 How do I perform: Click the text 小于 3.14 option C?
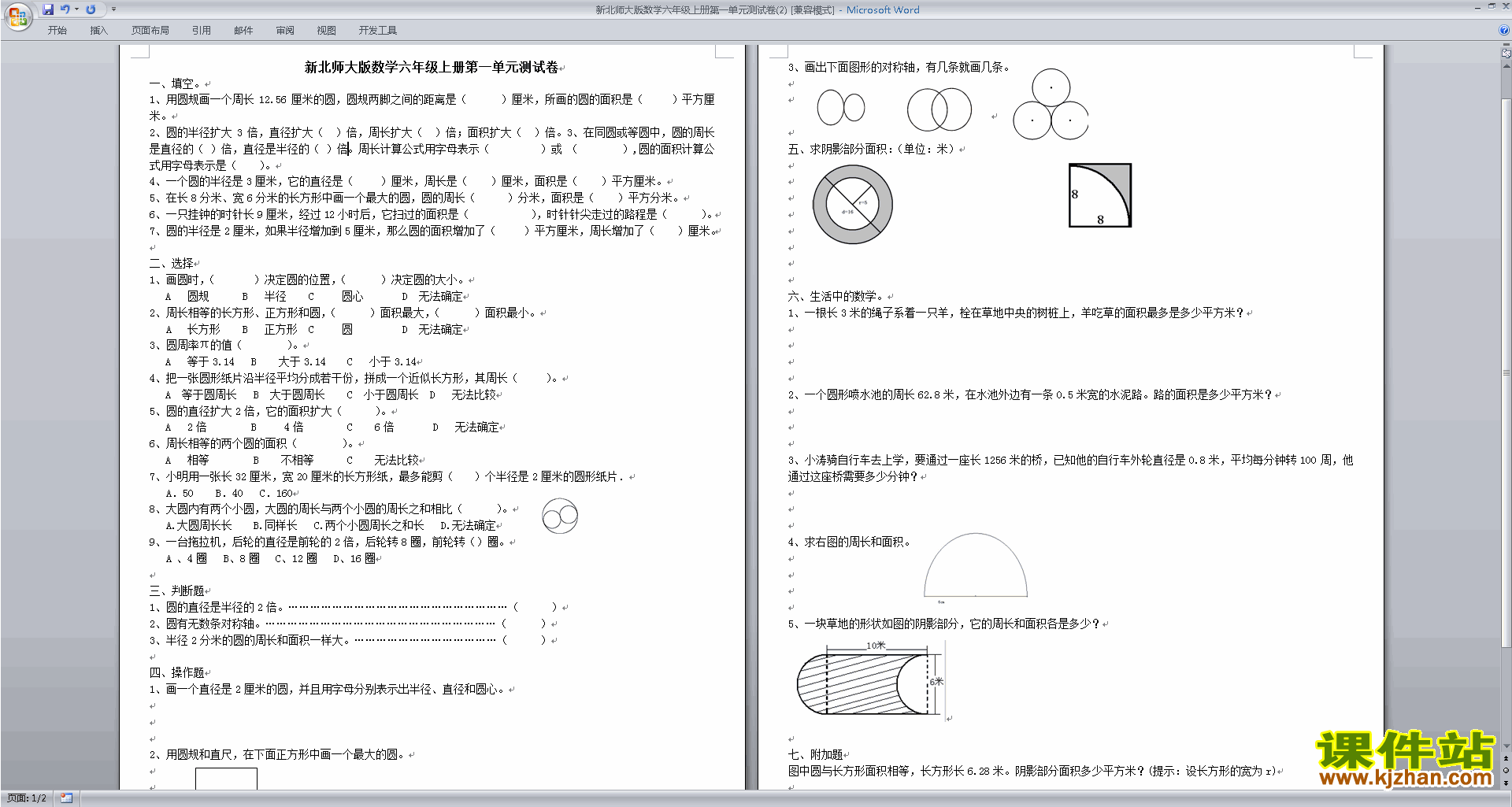pos(392,362)
